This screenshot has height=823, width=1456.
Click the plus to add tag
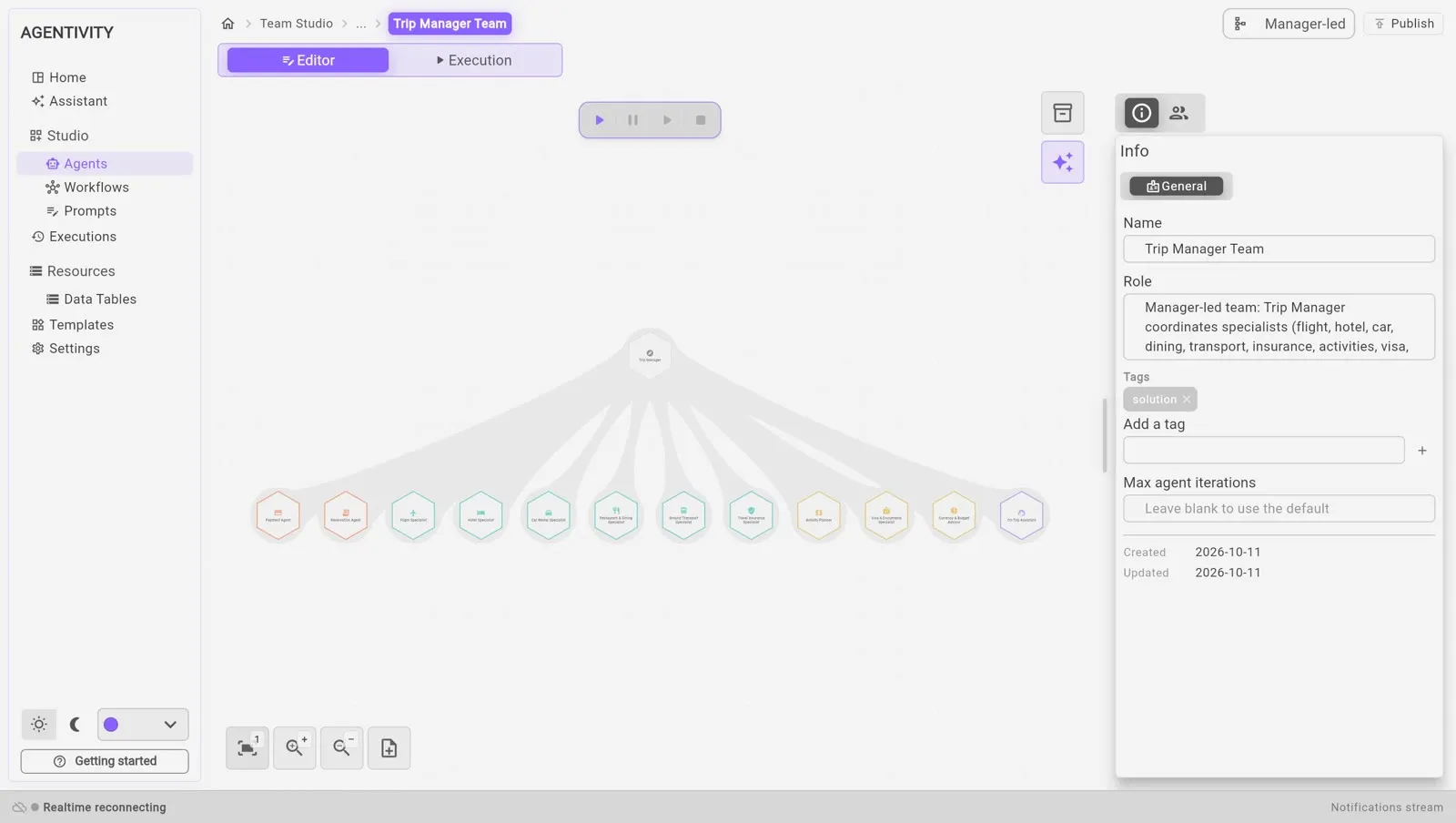pyautogui.click(x=1422, y=451)
